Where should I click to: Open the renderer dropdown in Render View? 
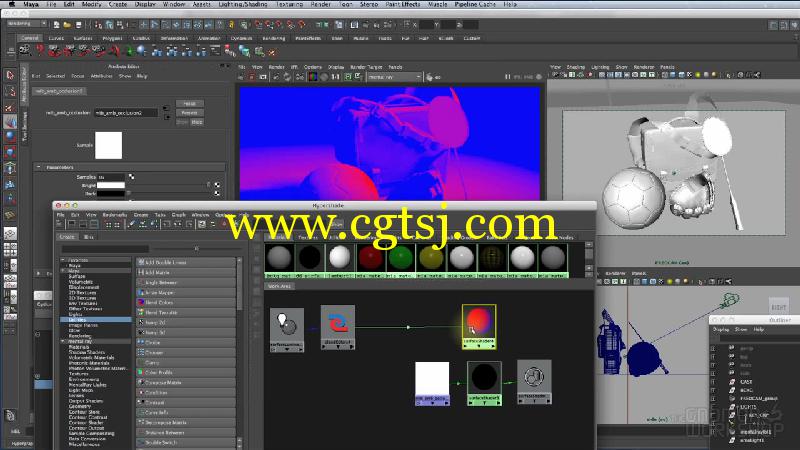coord(394,77)
